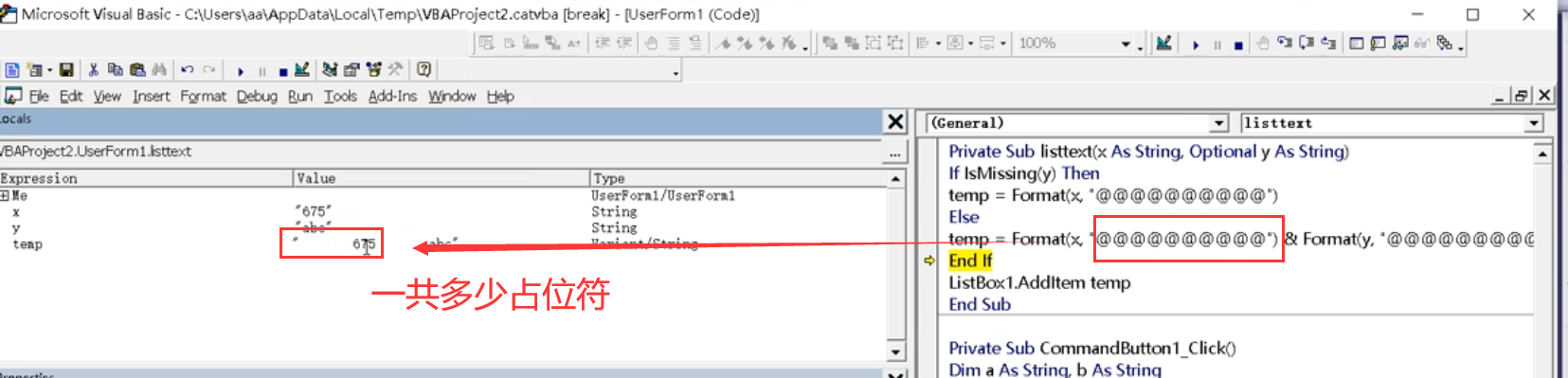This screenshot has width=1568, height=378.
Task: Click Reset square in the Debug toolbar
Action: [x=1238, y=45]
